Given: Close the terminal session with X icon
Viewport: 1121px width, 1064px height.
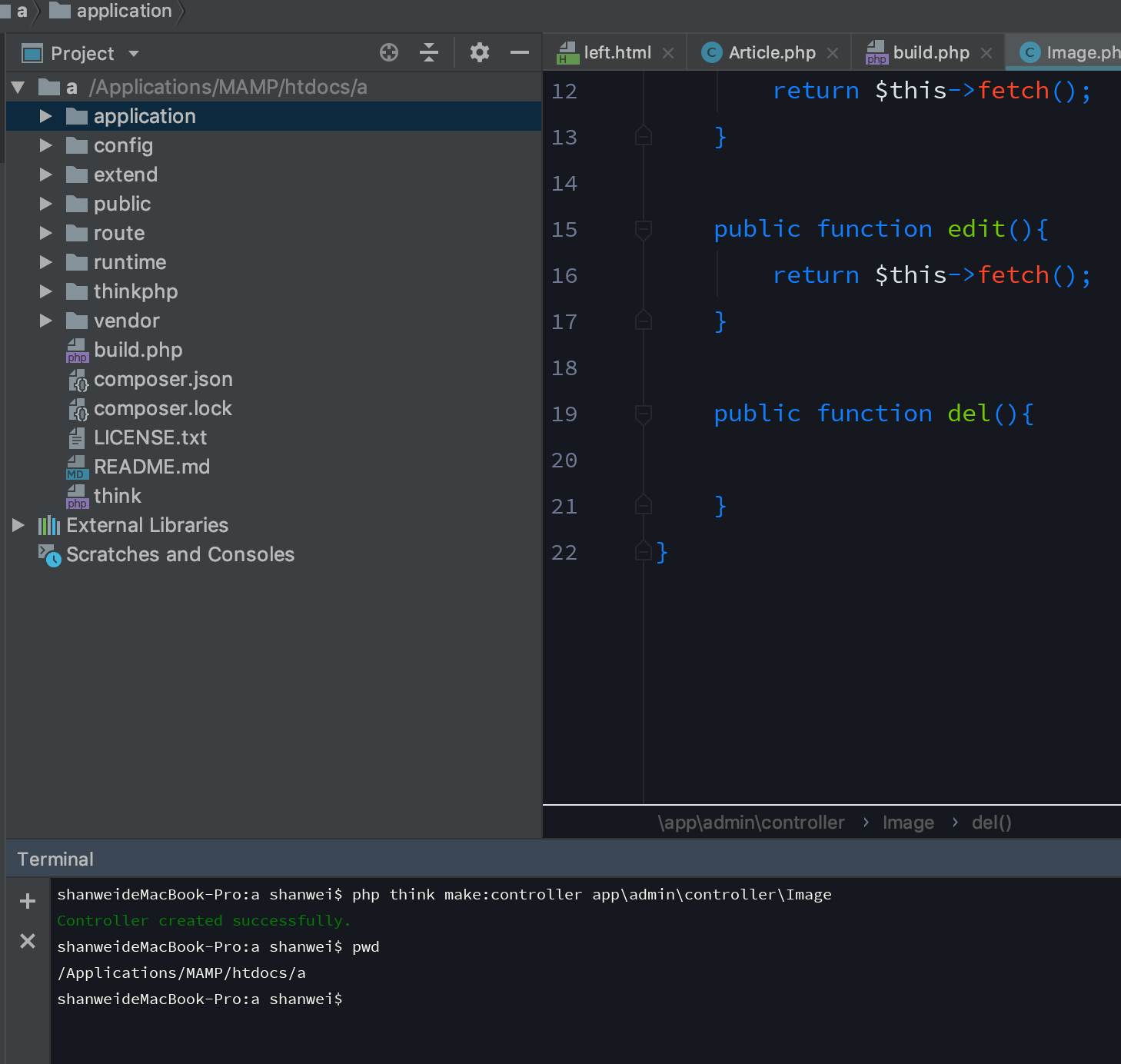Looking at the screenshot, I should point(28,941).
